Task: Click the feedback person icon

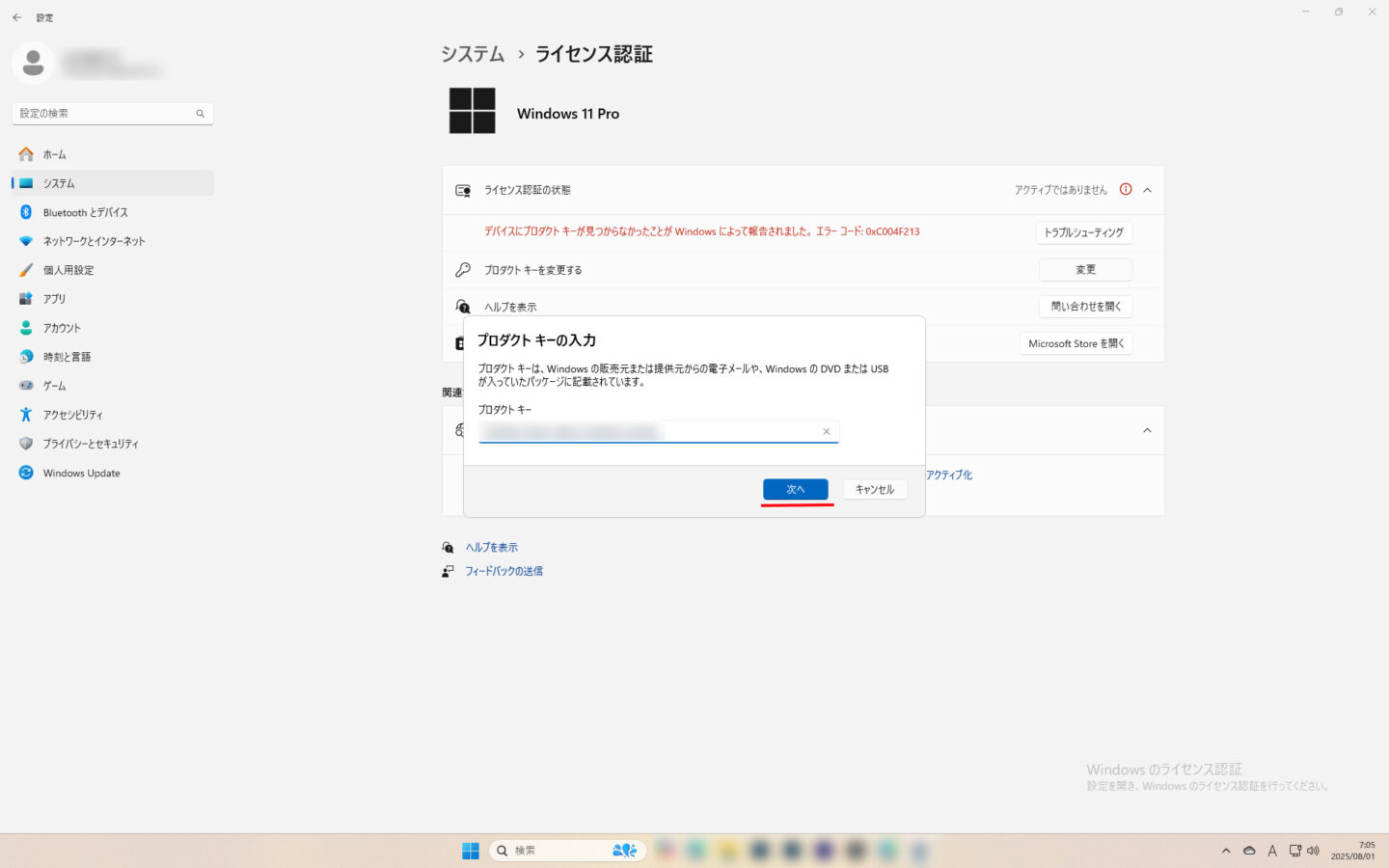Action: pyautogui.click(x=448, y=571)
